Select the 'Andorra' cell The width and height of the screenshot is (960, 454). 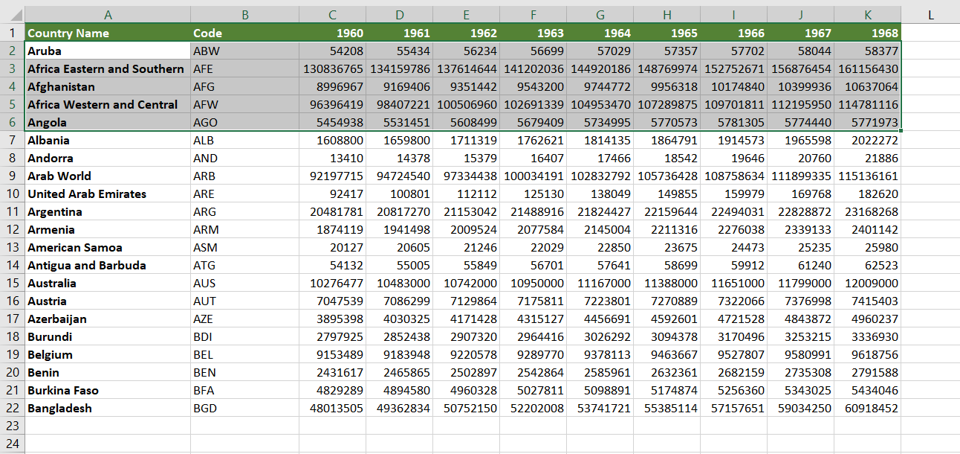[108, 158]
